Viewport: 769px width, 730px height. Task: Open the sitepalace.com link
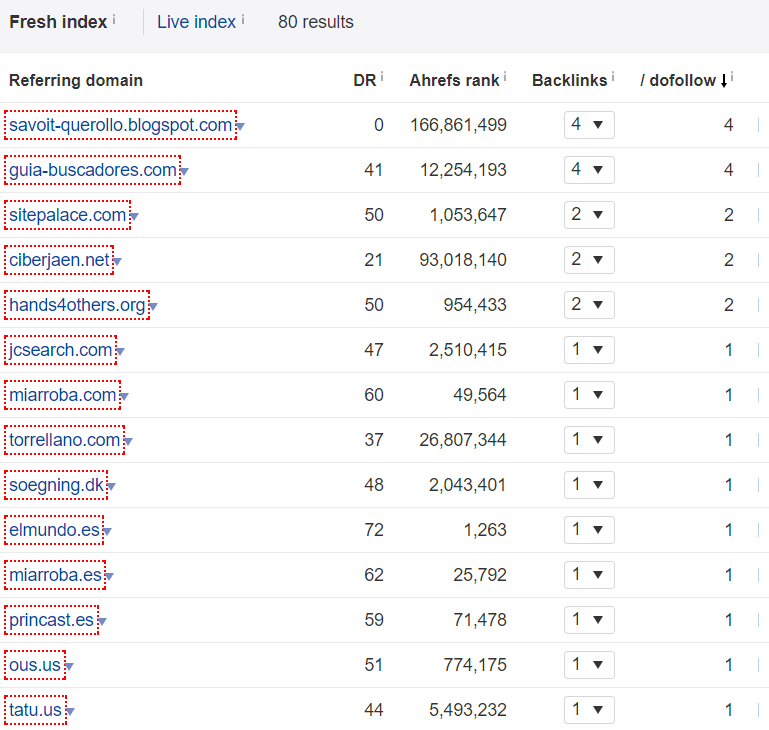[x=68, y=215]
